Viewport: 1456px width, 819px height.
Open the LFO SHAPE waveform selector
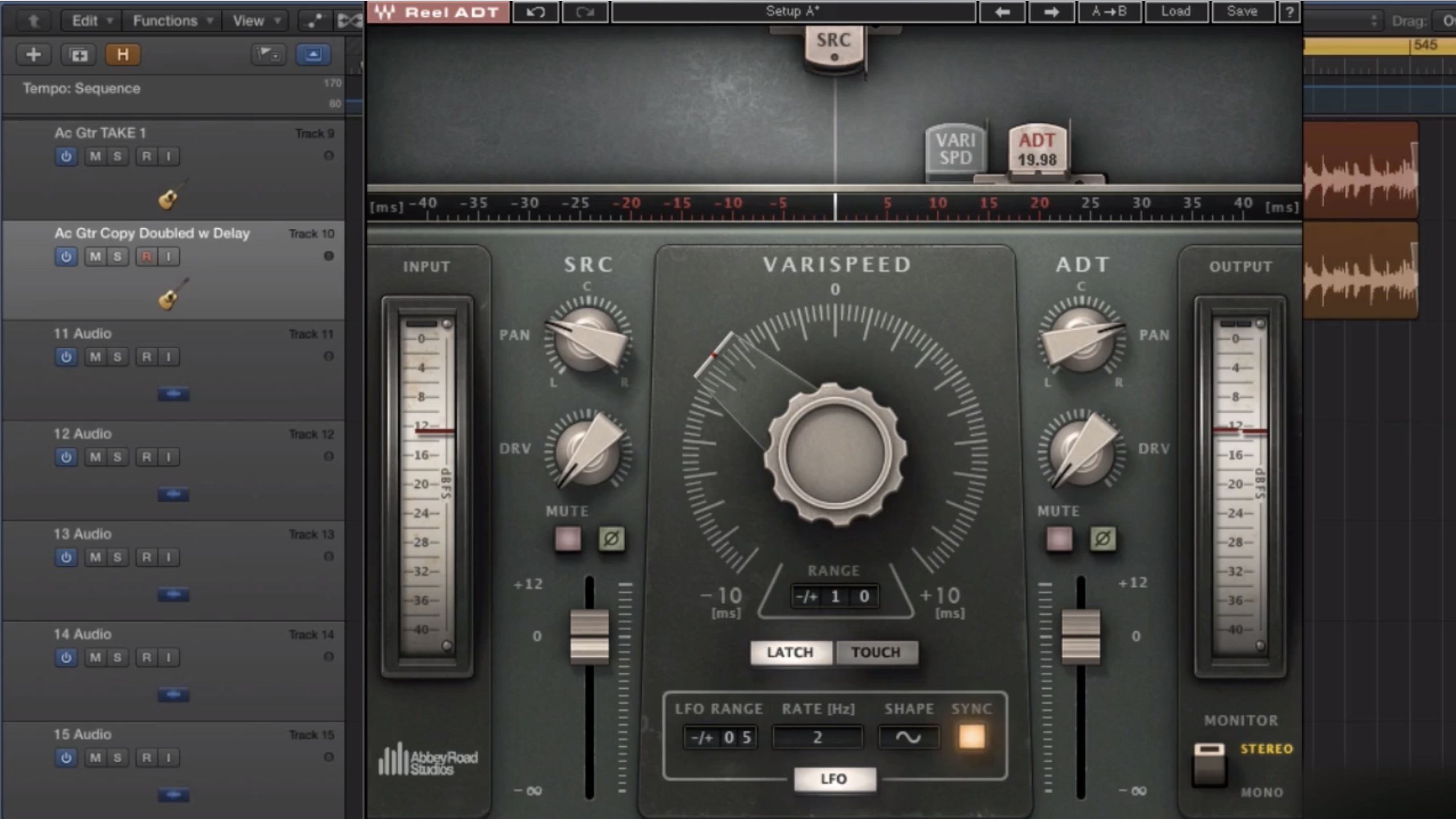[908, 737]
